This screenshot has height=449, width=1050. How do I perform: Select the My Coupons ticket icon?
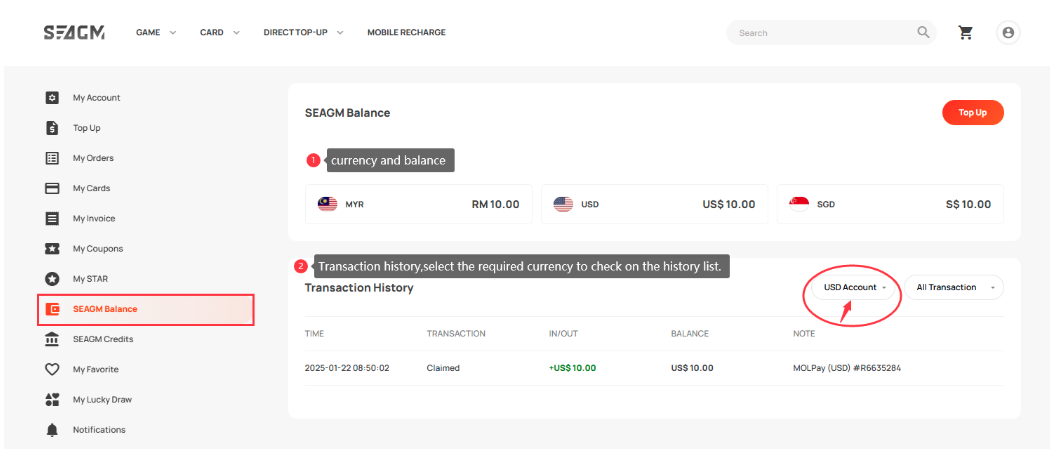point(53,249)
